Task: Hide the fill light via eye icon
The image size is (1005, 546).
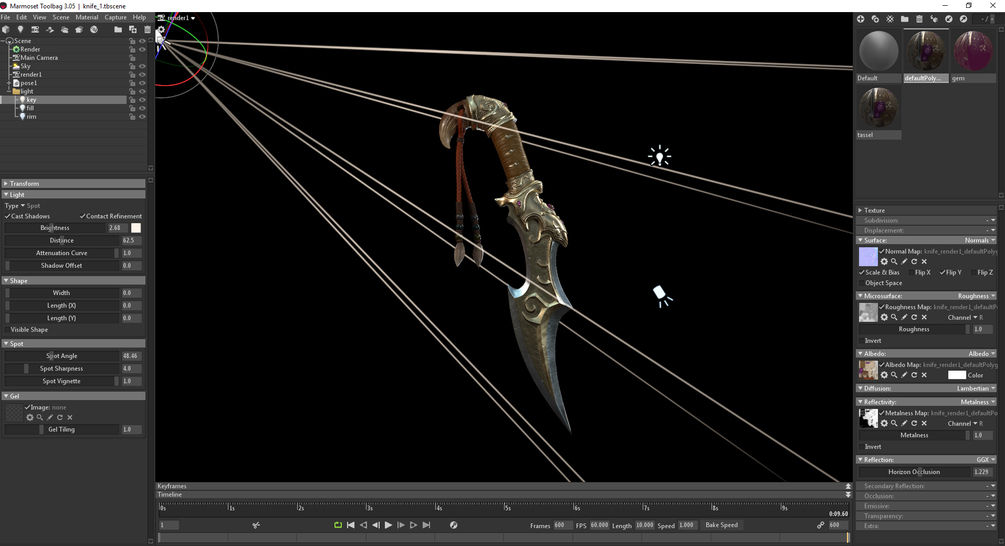Action: click(142, 108)
